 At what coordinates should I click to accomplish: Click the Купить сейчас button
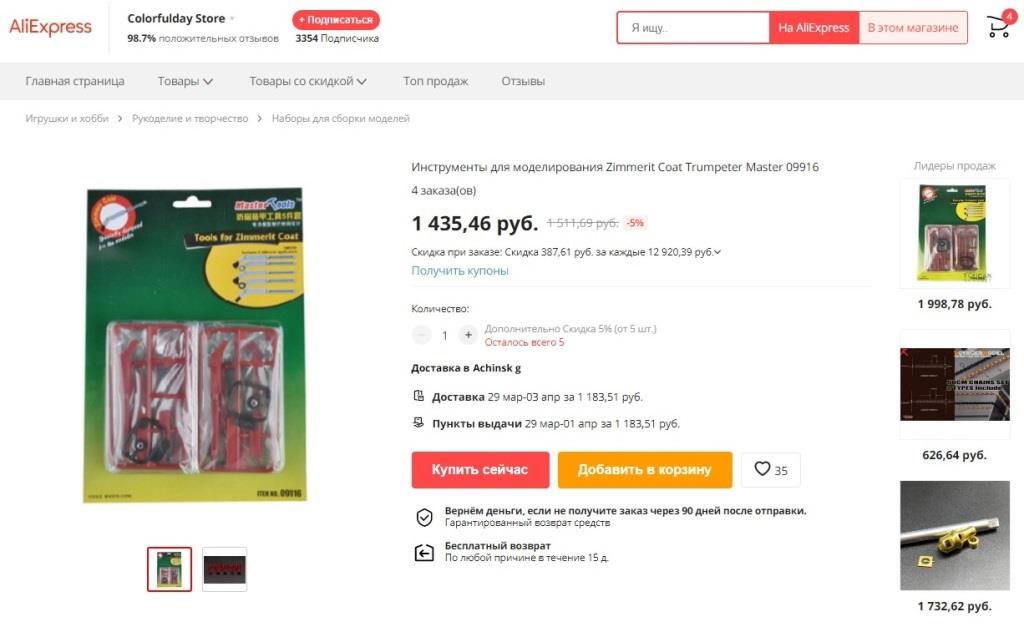(x=480, y=470)
